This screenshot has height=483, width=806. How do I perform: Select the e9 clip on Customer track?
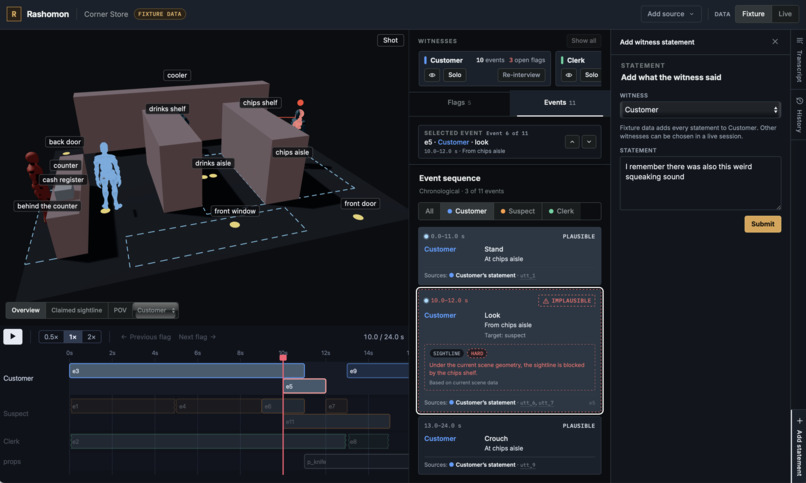click(x=378, y=371)
